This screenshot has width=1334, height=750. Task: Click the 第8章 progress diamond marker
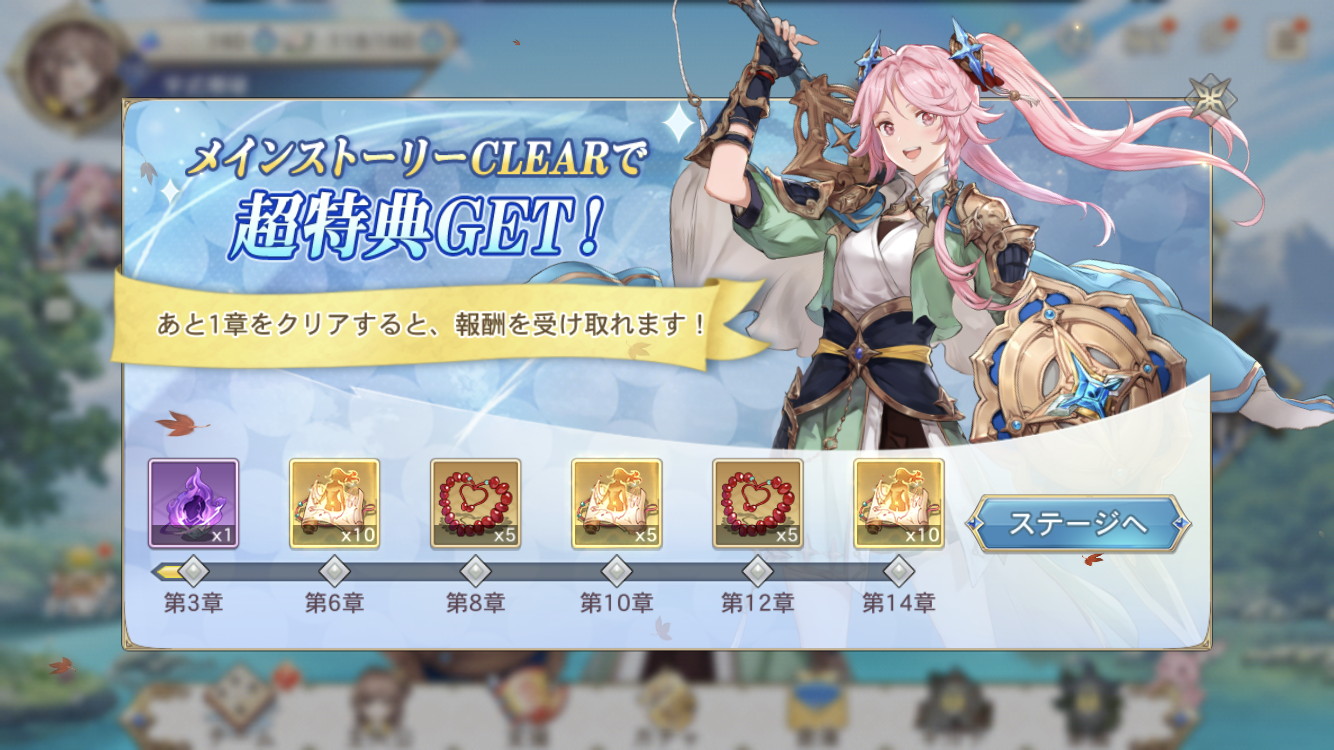(x=476, y=572)
